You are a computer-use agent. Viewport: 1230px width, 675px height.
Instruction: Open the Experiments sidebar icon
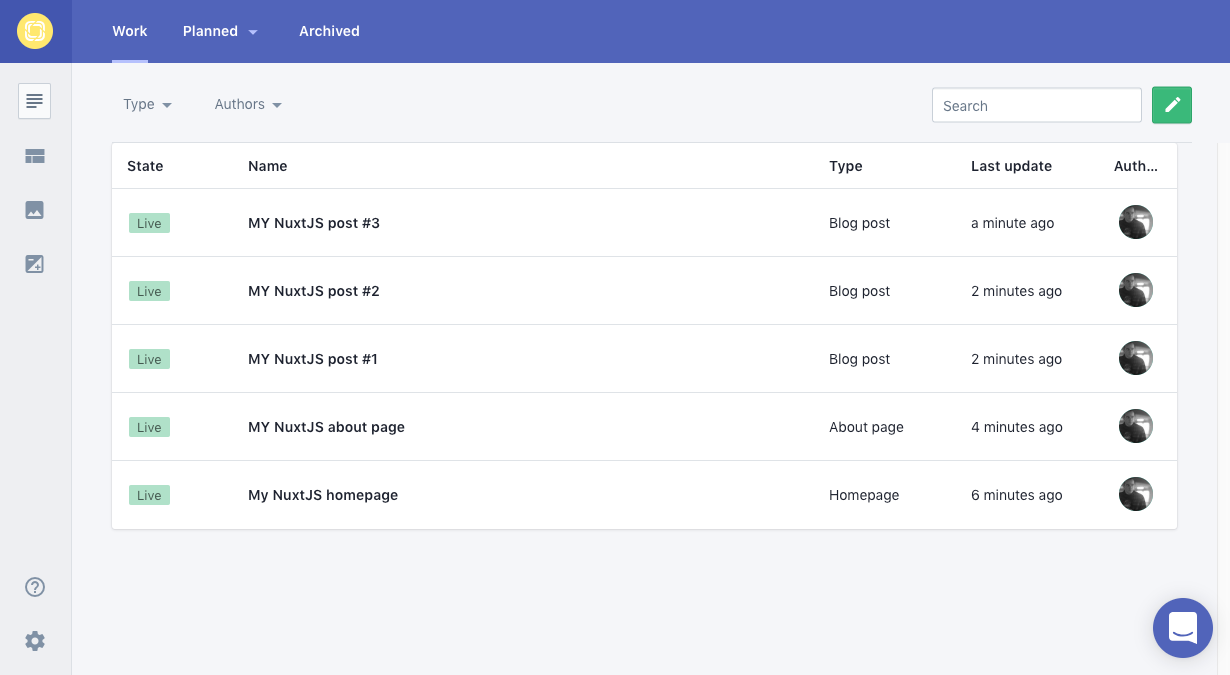click(35, 264)
